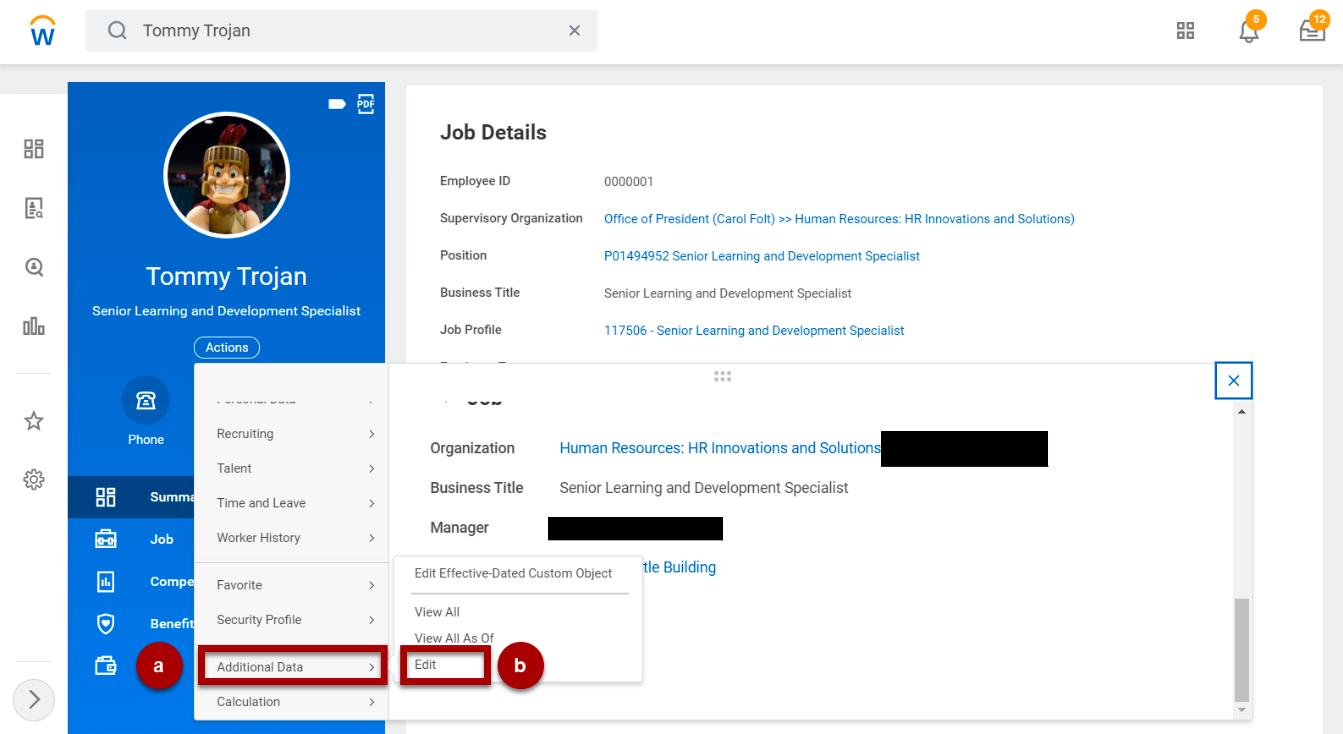
Task: Open Supervisory Organization link for Office of President
Action: [839, 219]
